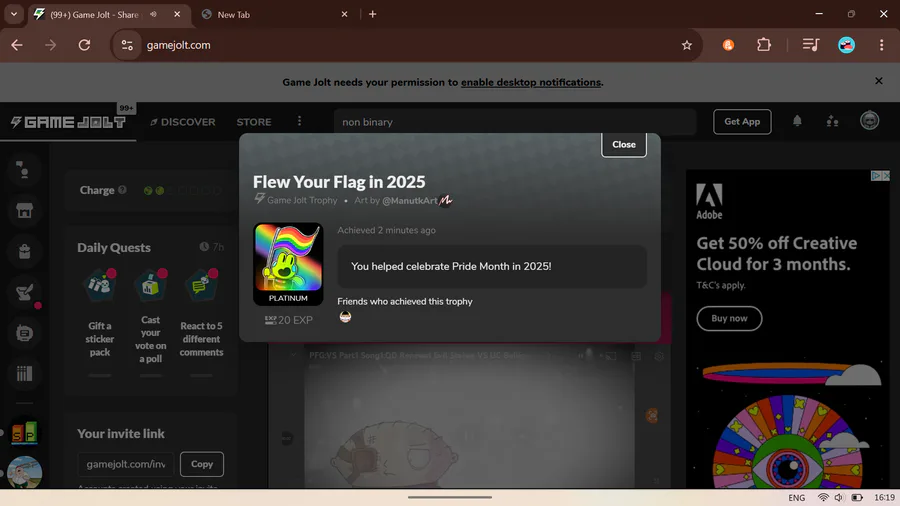Open the volume tray icon

pyautogui.click(x=839, y=497)
